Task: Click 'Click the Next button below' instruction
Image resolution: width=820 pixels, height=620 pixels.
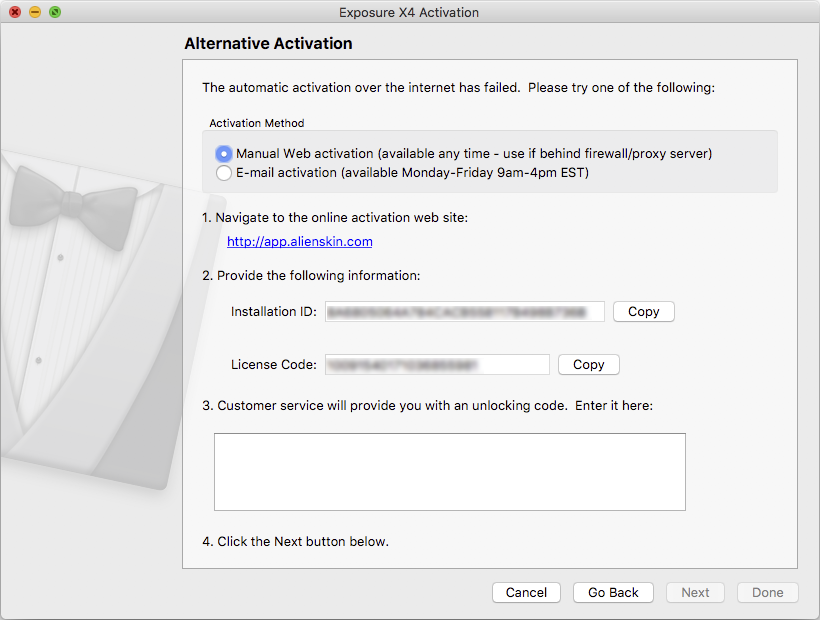Action: (295, 542)
